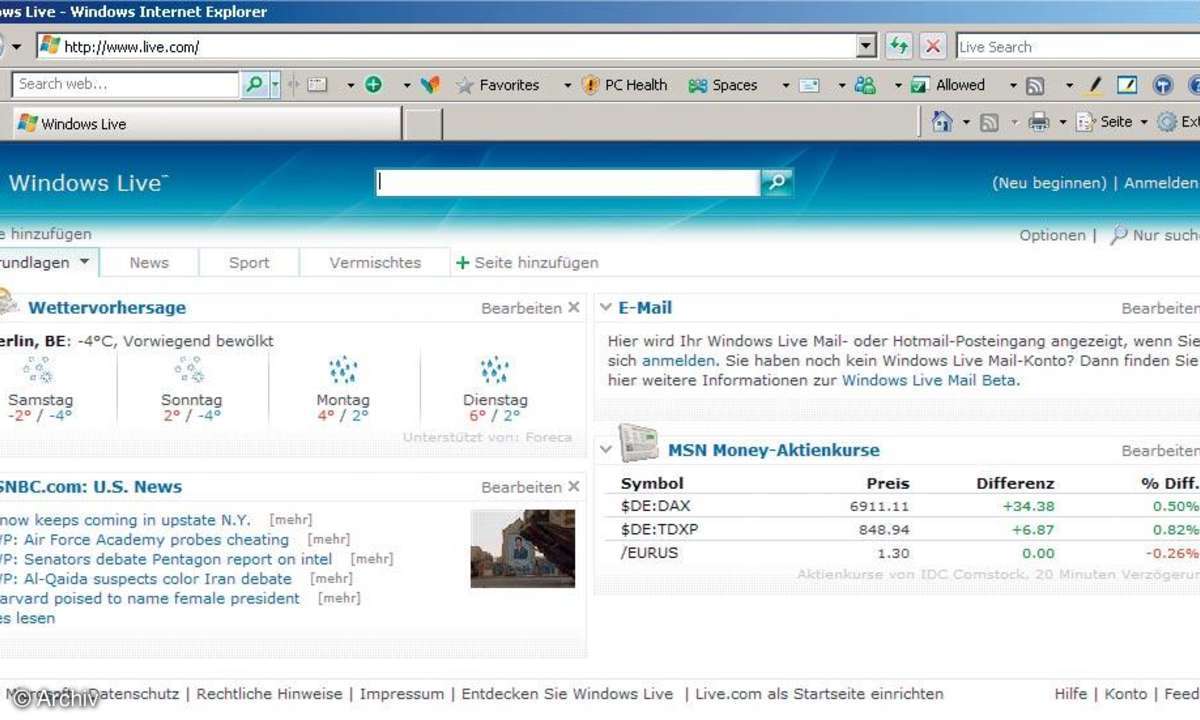Screen dimensions: 1200x720
Task: Expand the address bar URL dropdown
Action: tap(866, 46)
